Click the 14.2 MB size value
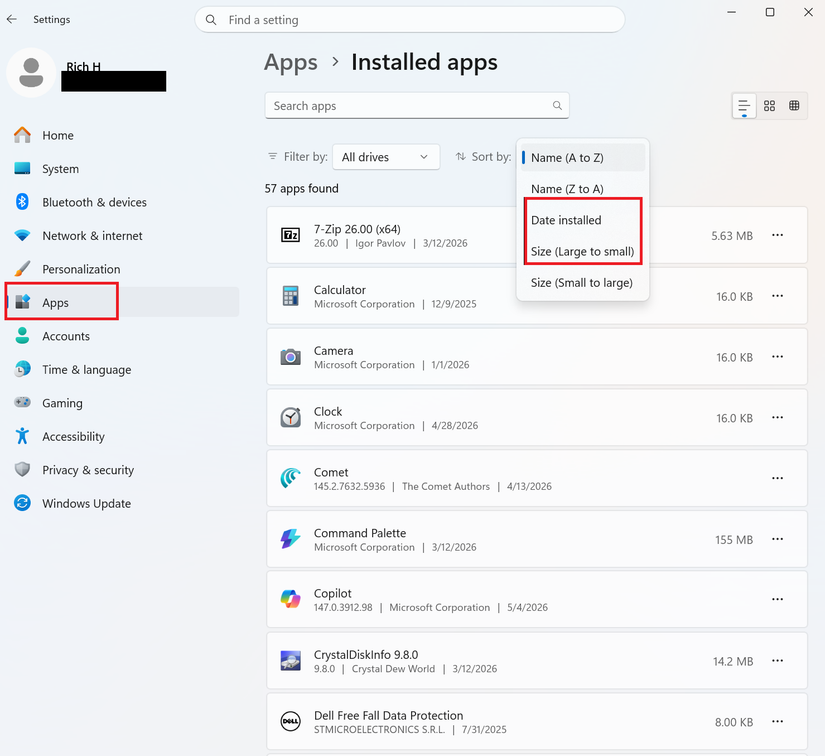The width and height of the screenshot is (825, 756). (733, 661)
